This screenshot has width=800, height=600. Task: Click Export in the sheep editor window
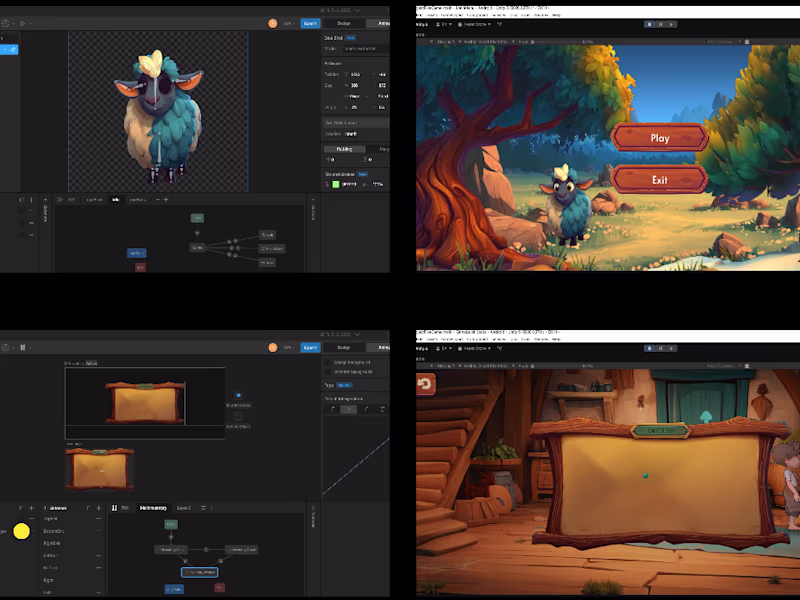pyautogui.click(x=310, y=23)
